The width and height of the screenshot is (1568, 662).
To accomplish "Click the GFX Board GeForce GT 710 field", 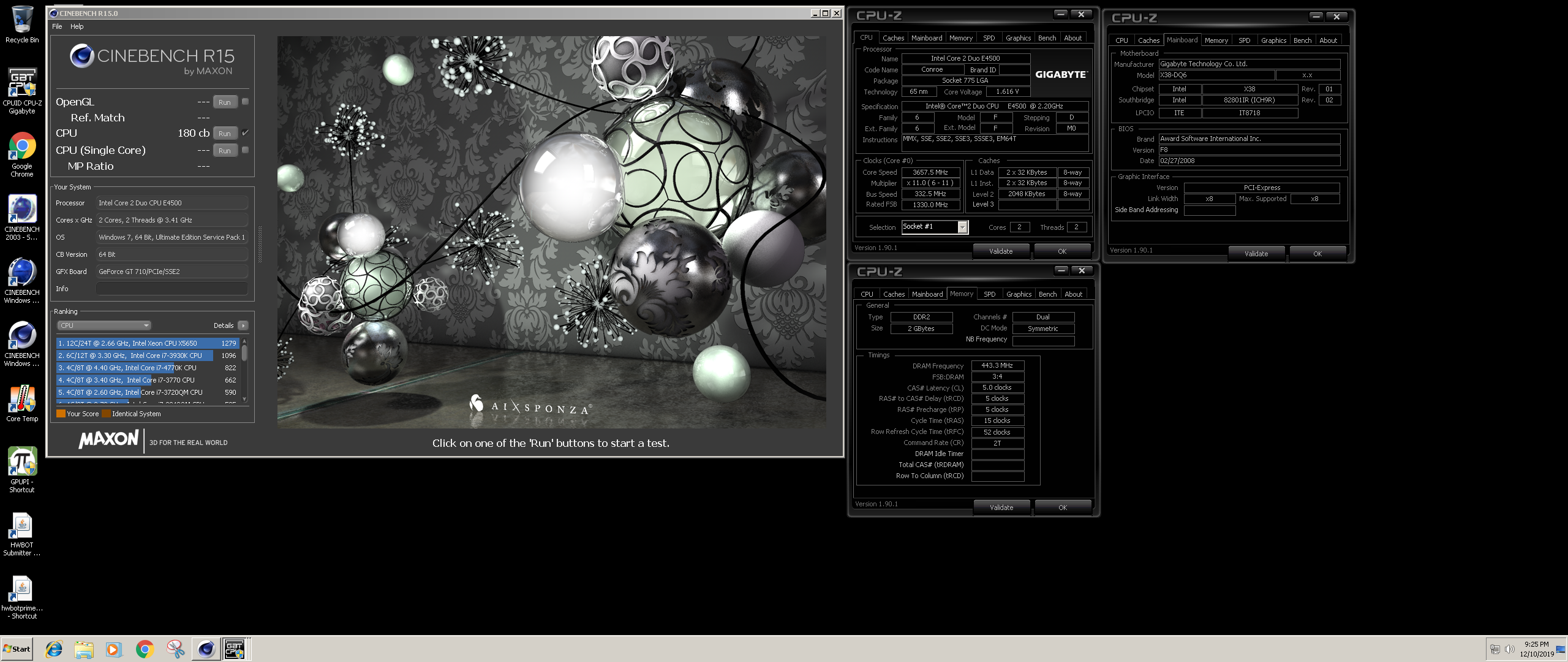I will tap(172, 272).
